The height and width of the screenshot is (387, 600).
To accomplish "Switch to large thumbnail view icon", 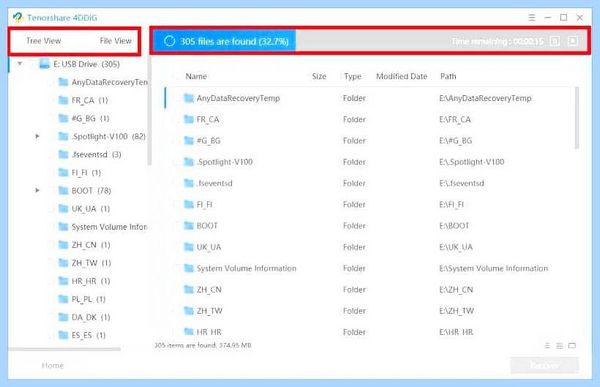I will click(572, 346).
